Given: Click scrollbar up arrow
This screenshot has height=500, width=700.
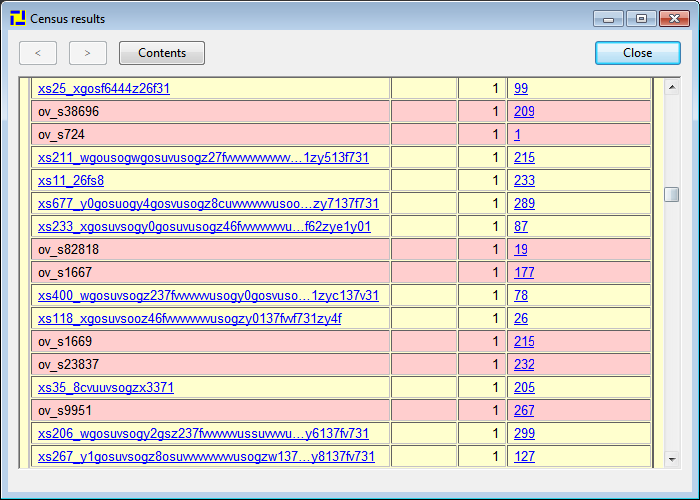Looking at the screenshot, I should pos(671,88).
